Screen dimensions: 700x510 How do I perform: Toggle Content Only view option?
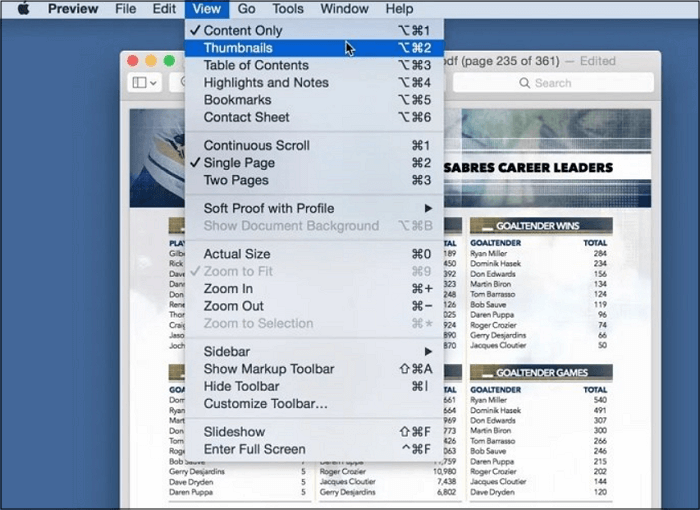coord(314,30)
